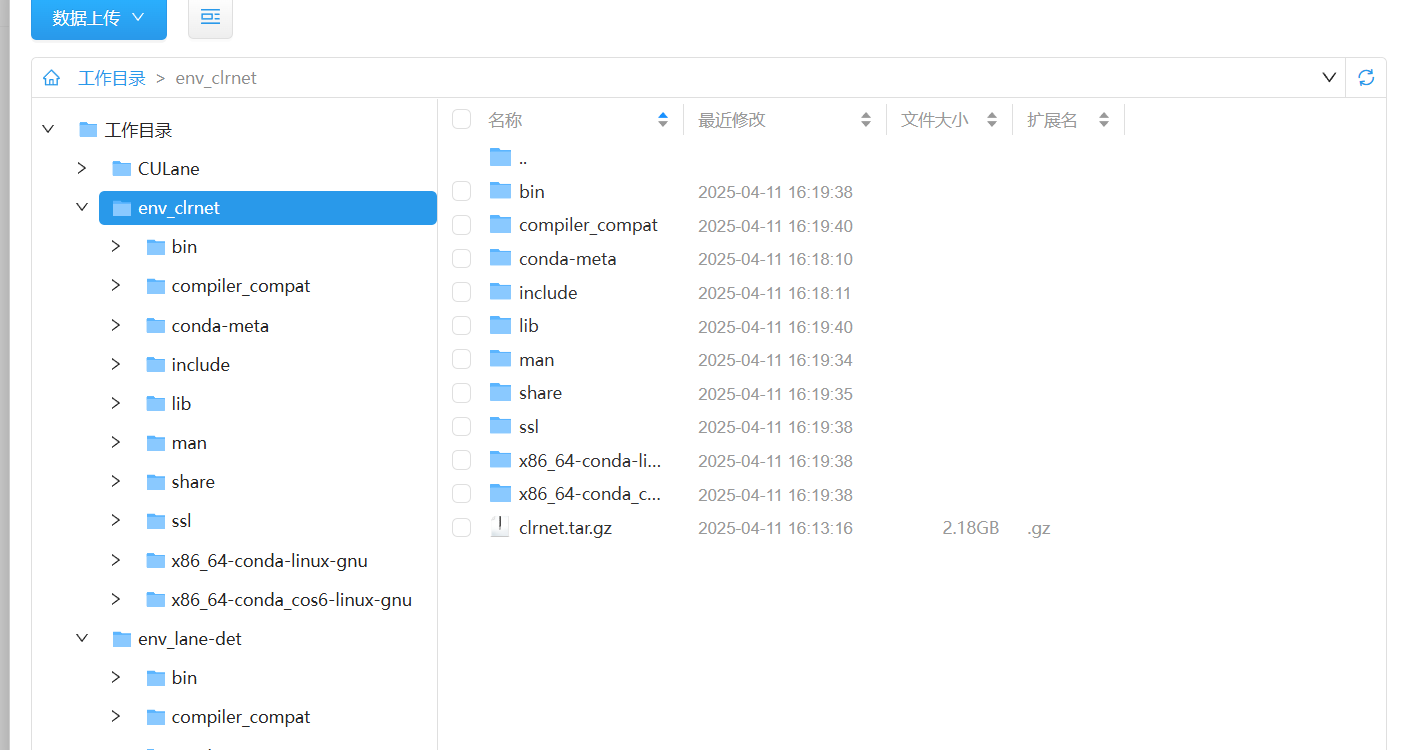Click the share folder icon in file list
This screenshot has height=750, width=1407.
[x=500, y=392]
